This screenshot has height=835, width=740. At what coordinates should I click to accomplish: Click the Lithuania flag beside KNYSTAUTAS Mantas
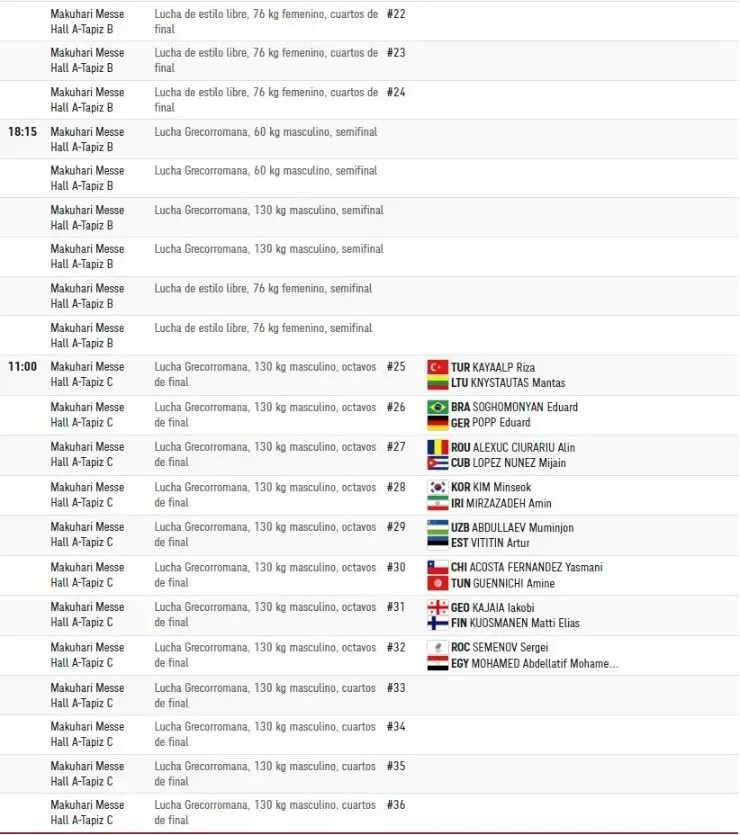pos(437,383)
